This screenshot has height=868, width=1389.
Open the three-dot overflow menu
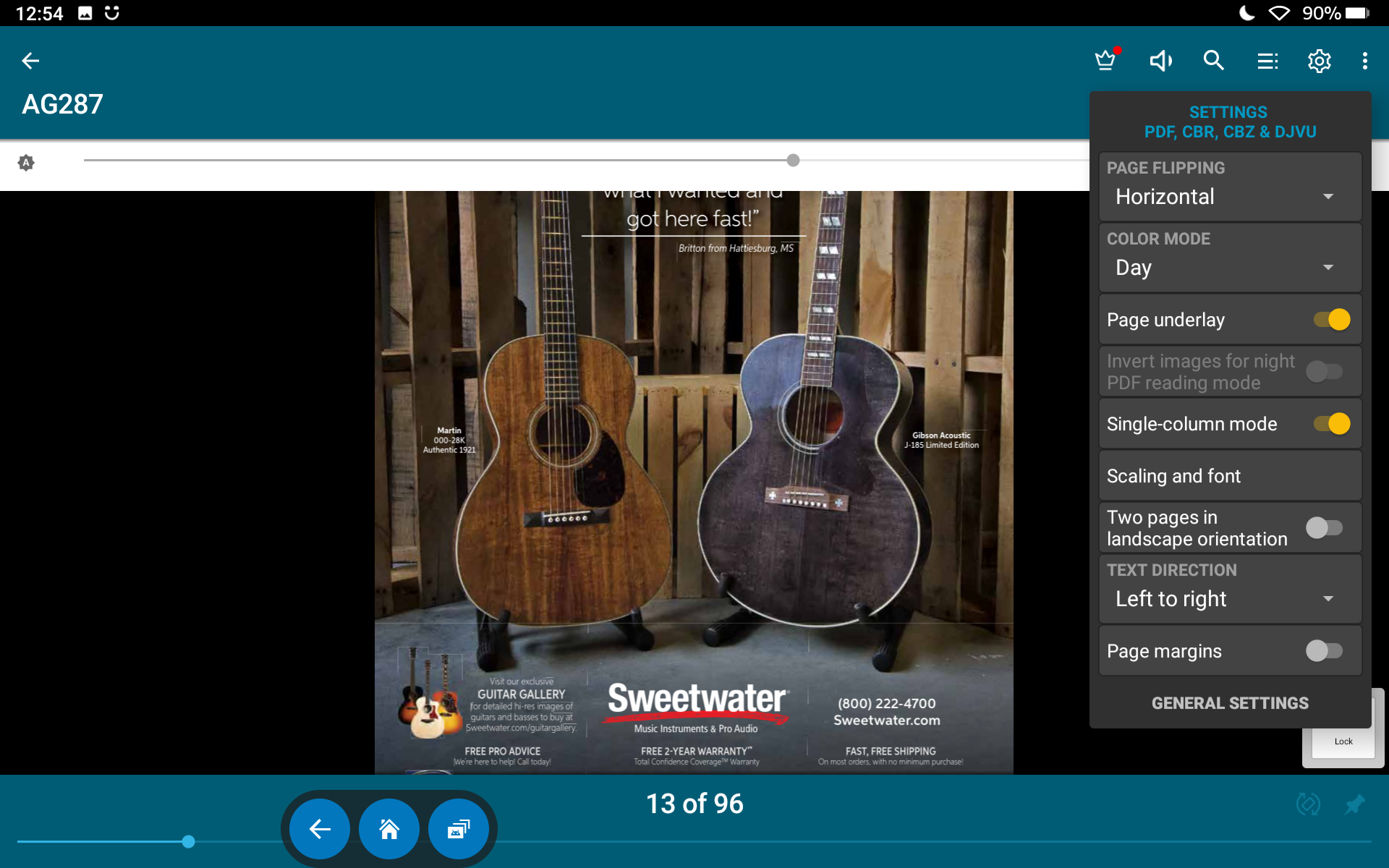pos(1365,61)
